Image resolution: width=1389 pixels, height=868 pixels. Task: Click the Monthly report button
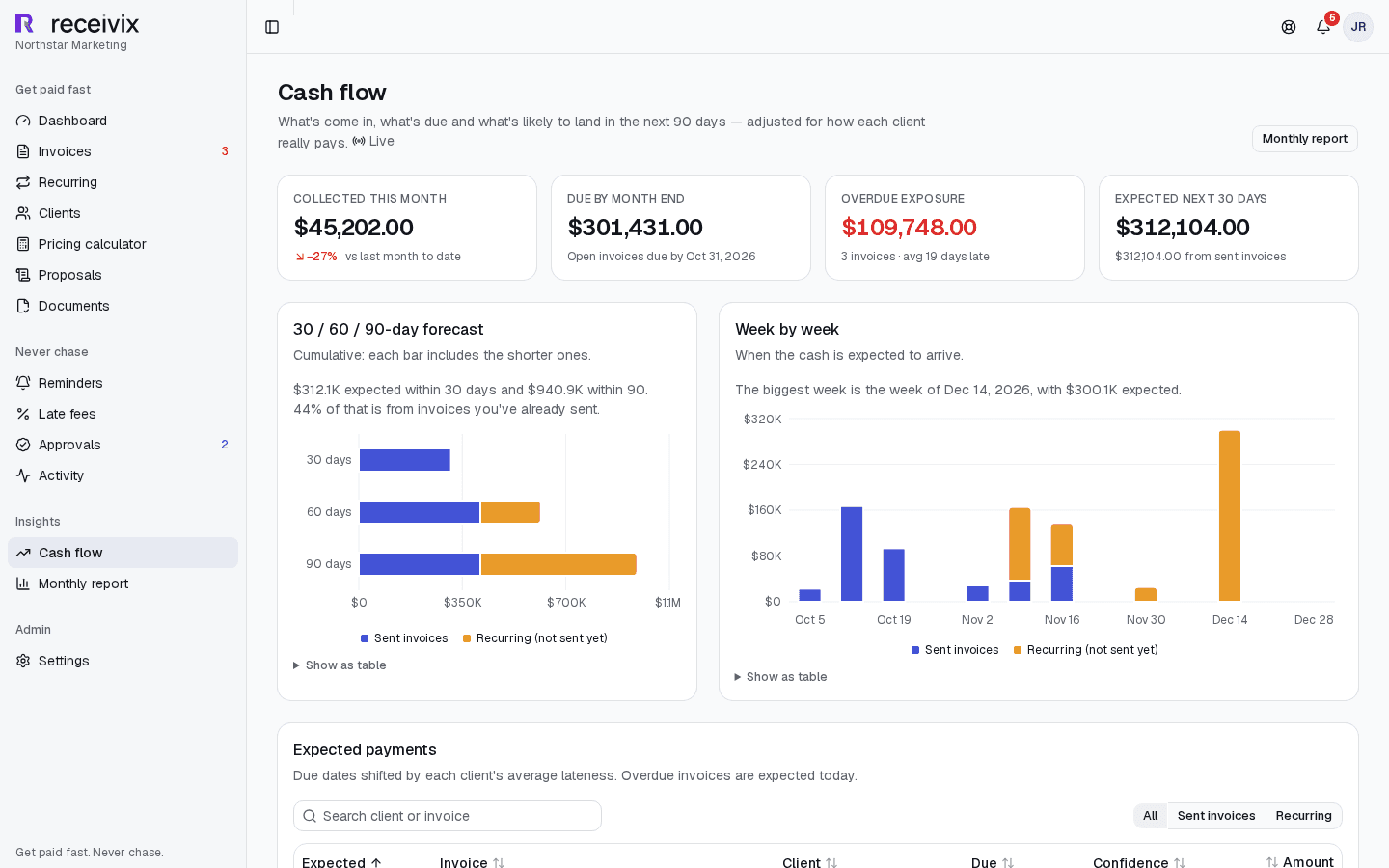(1304, 139)
